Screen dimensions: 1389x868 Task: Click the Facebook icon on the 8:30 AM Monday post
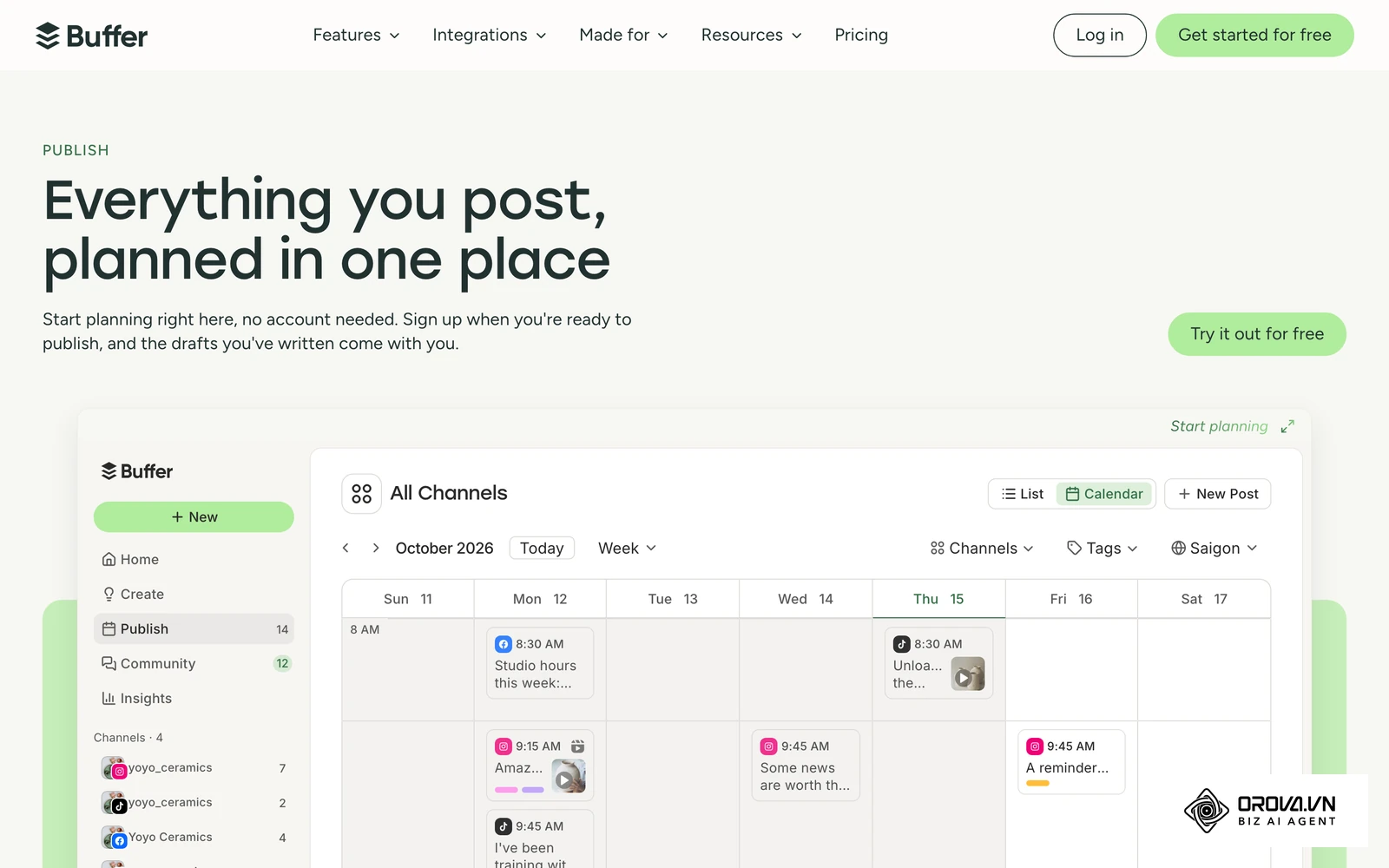coord(504,644)
